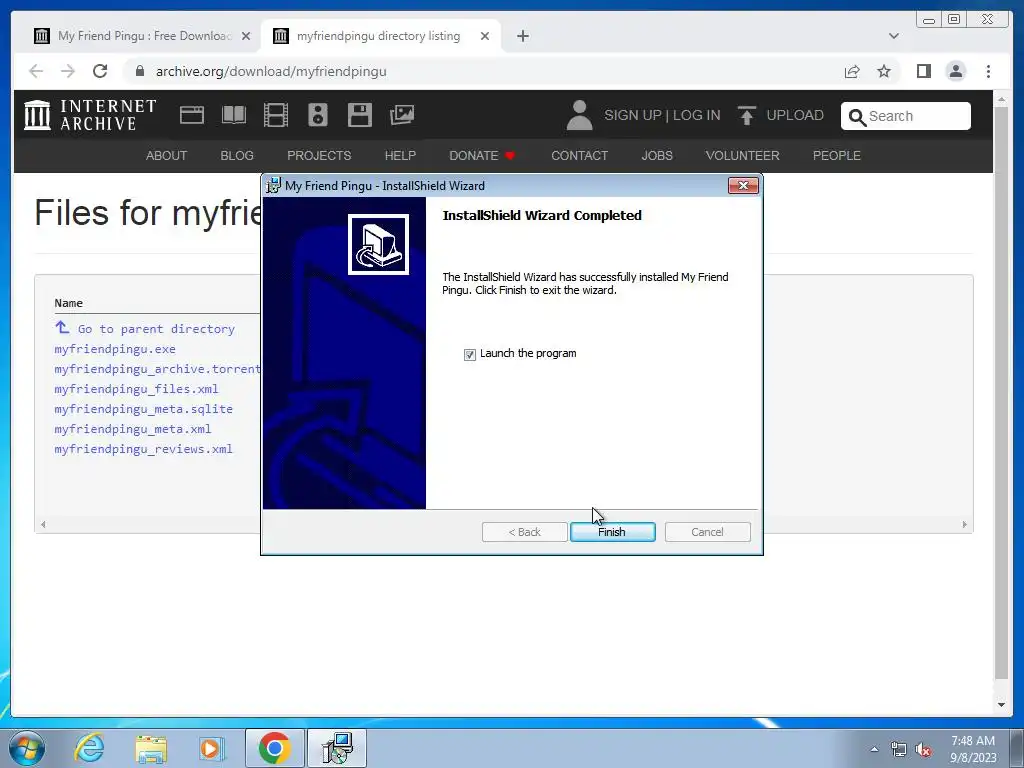
Task: Open the Images icon in Archive header
Action: pos(402,115)
